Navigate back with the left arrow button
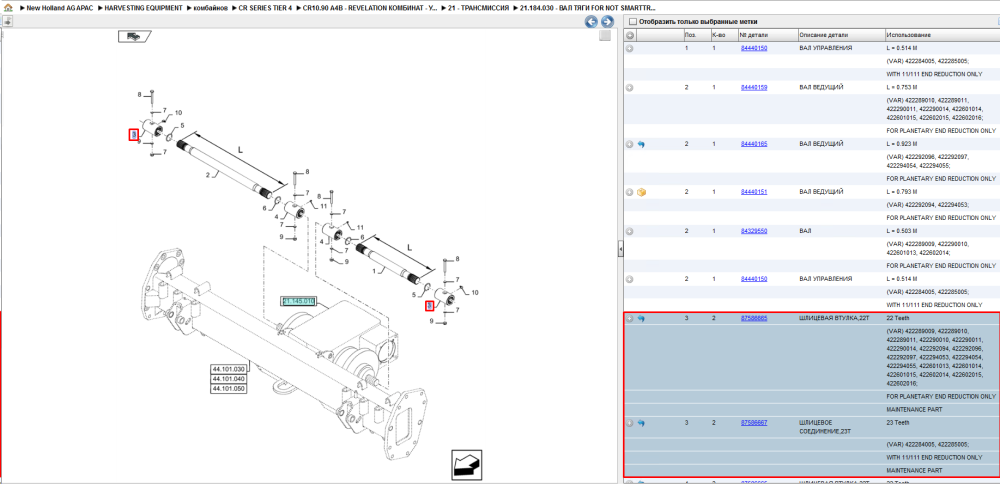The width and height of the screenshot is (1000, 484). tap(592, 22)
